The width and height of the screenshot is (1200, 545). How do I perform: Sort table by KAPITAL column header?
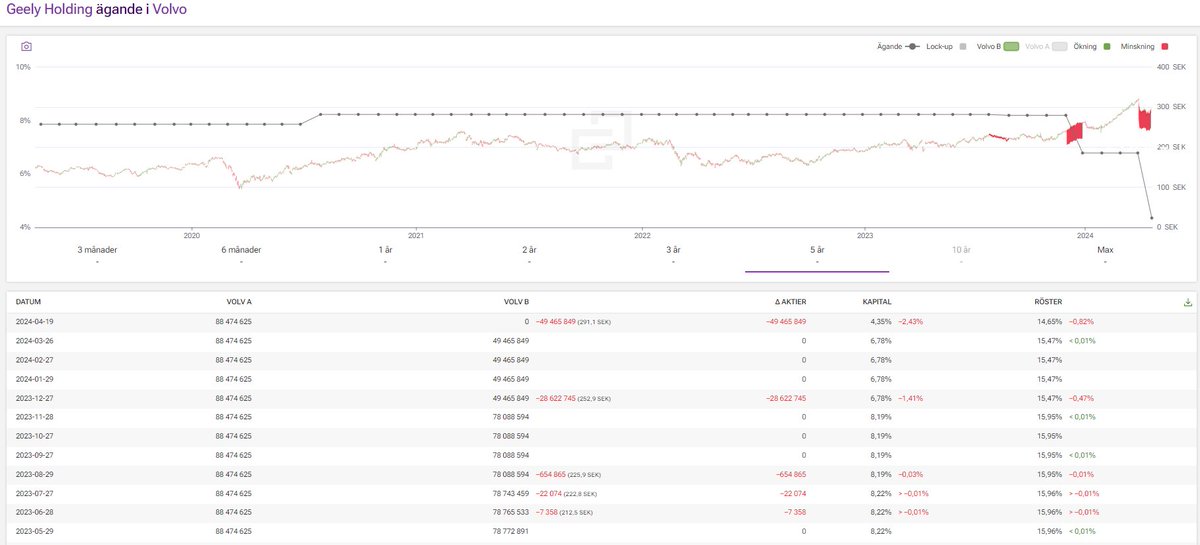coord(877,301)
